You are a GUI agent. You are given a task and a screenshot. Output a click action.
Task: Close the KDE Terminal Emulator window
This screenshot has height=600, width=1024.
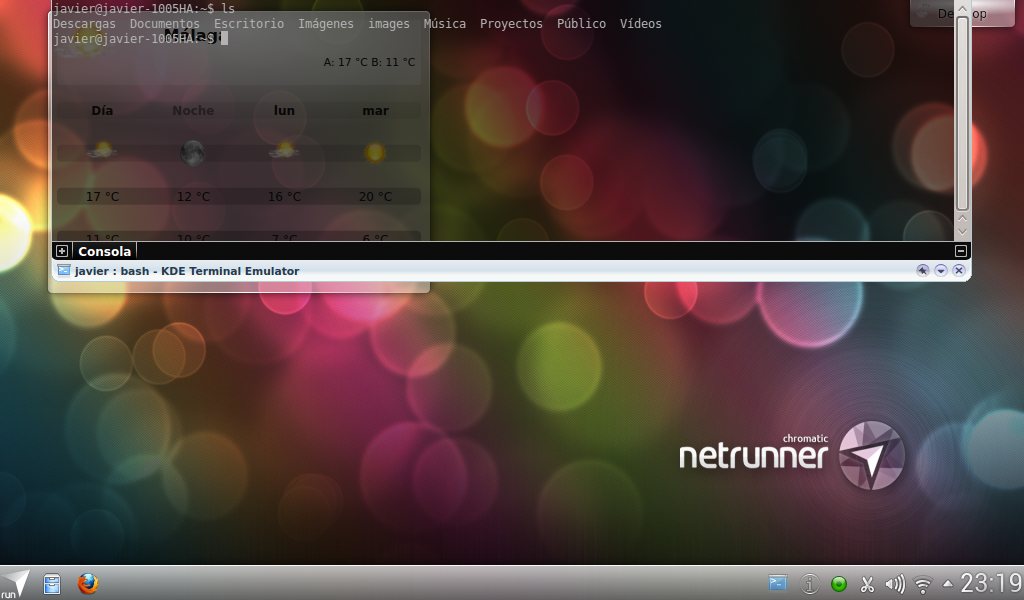(959, 270)
